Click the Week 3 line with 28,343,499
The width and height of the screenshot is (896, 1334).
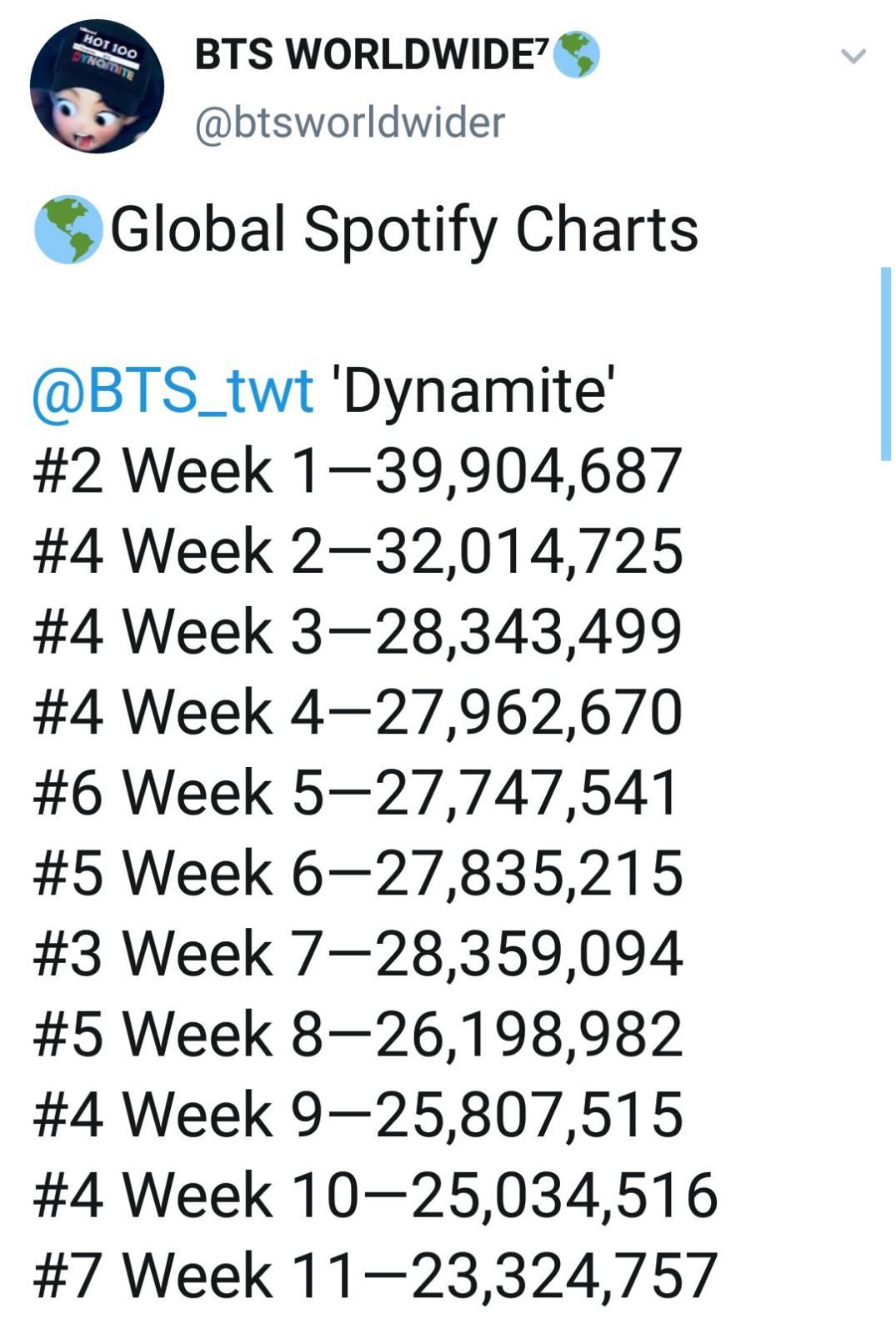pos(358,631)
